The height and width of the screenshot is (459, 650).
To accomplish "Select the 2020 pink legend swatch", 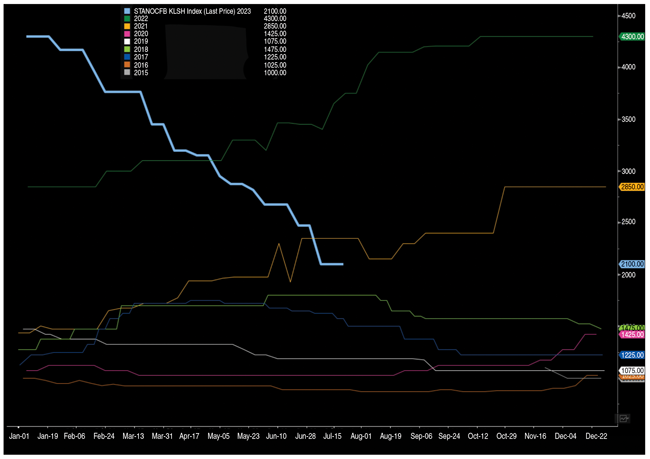I will coord(125,33).
